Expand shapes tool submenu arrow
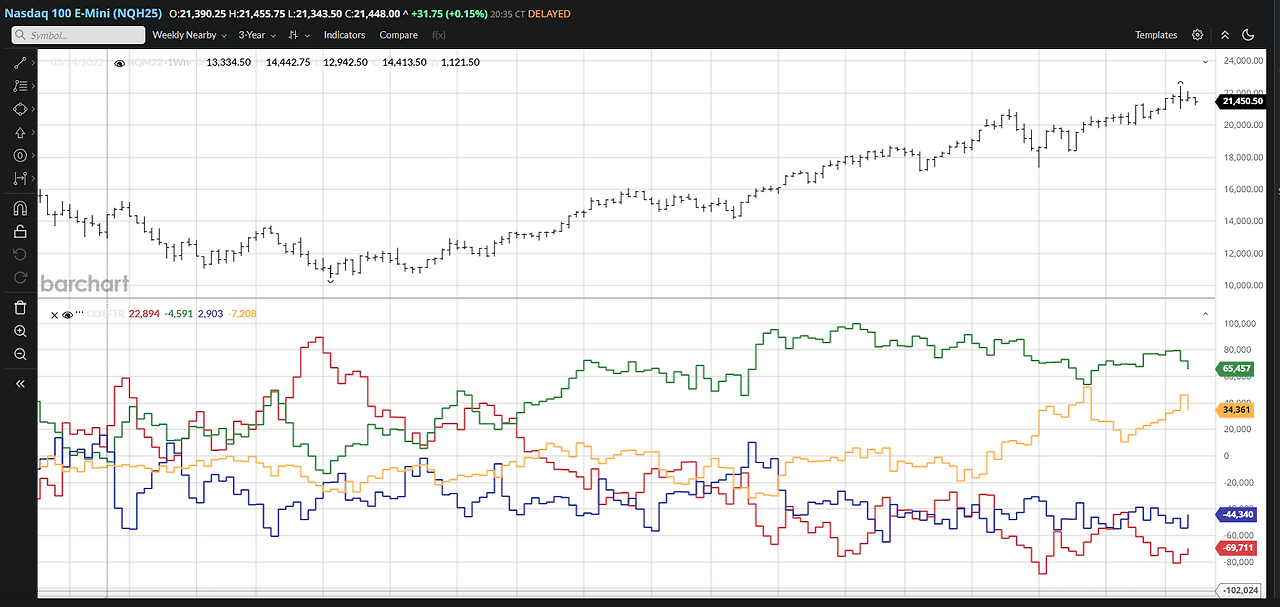The image size is (1280, 607). (33, 109)
